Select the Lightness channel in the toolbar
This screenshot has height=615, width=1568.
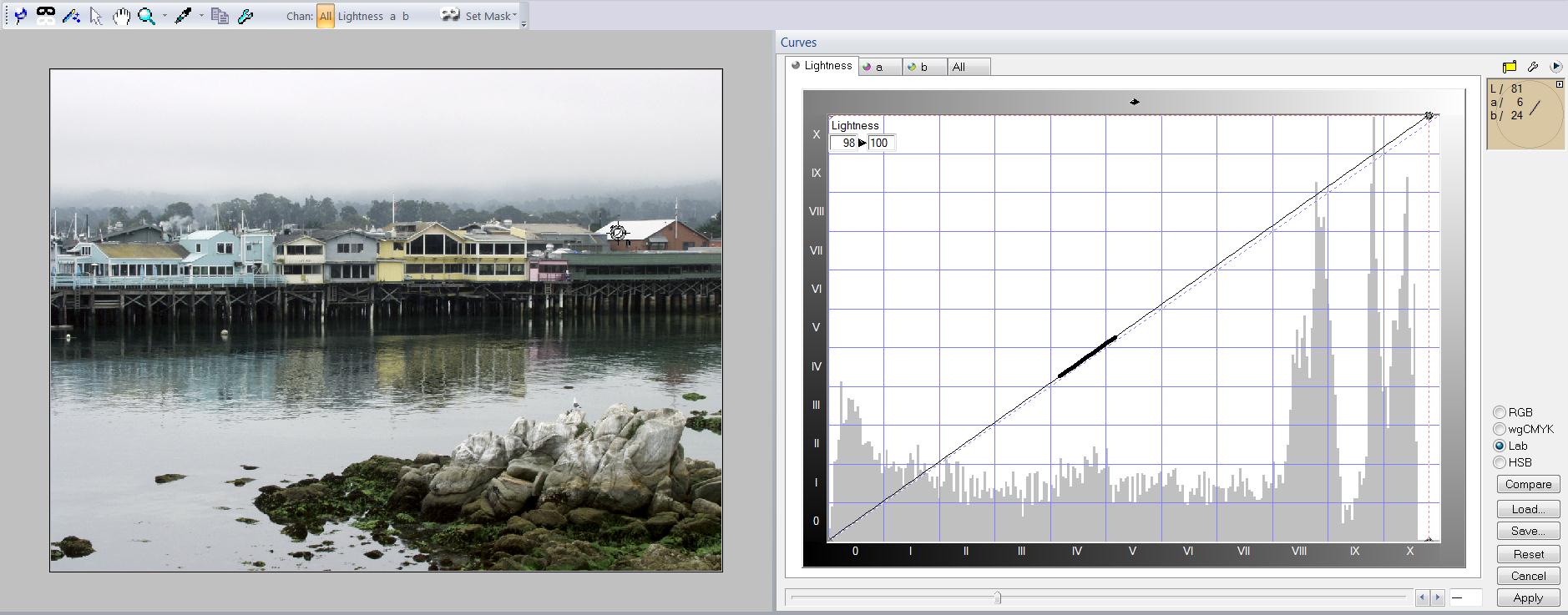tap(361, 16)
